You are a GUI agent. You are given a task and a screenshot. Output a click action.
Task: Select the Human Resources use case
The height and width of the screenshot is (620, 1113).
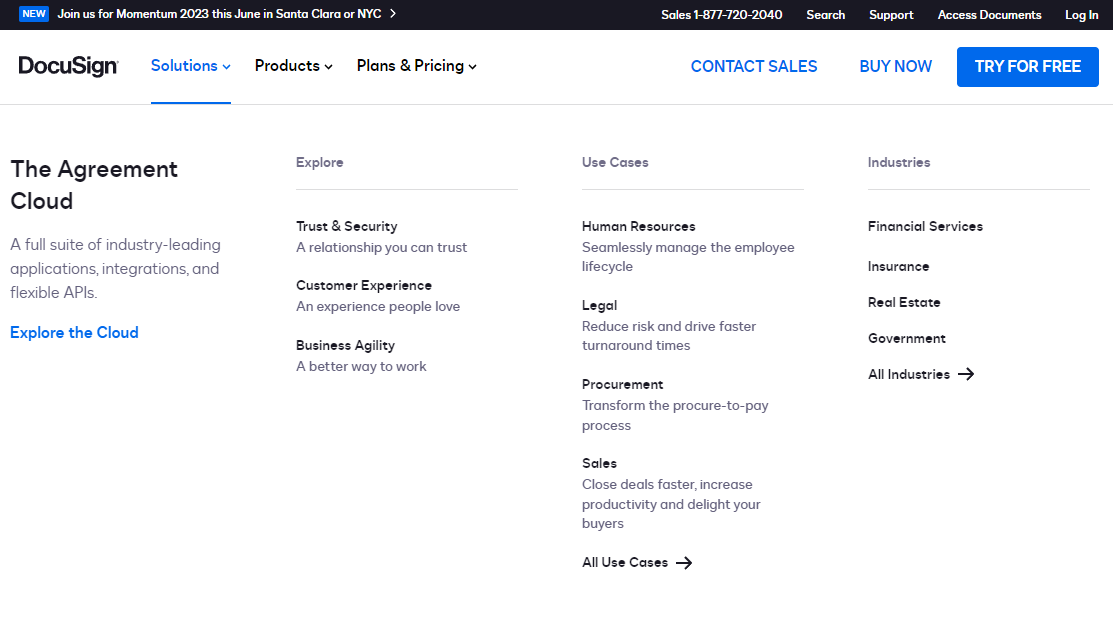point(638,226)
